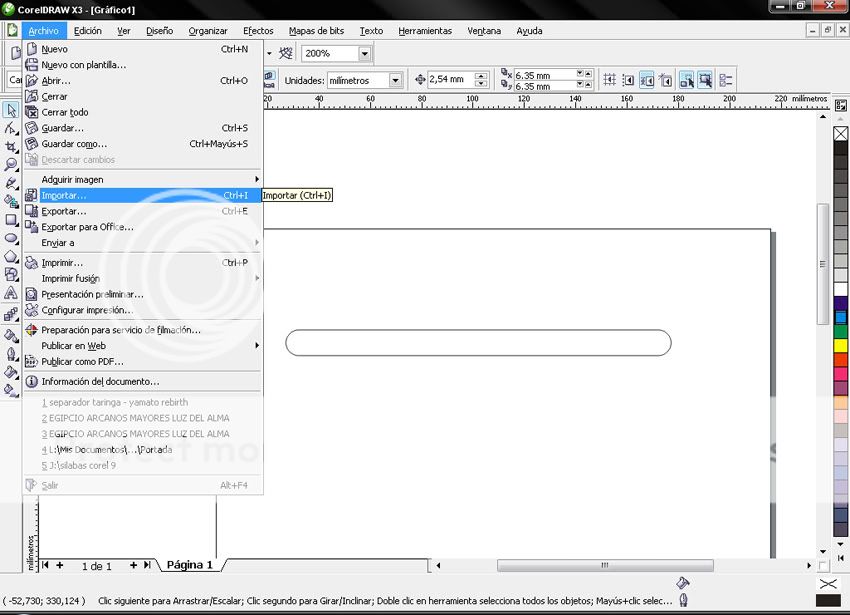Screen dimensions: 850x615
Task: Select the Smart Fill tool
Action: (11, 201)
